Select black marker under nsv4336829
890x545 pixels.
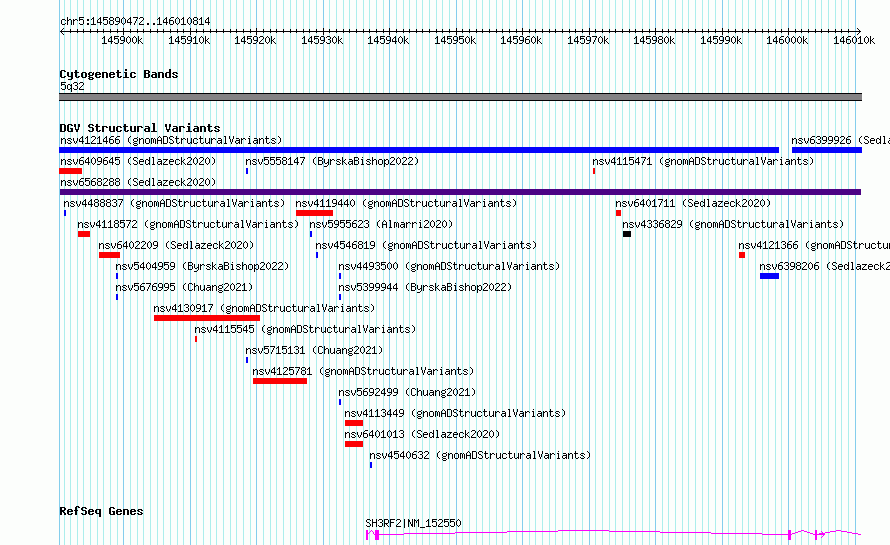[x=627, y=234]
